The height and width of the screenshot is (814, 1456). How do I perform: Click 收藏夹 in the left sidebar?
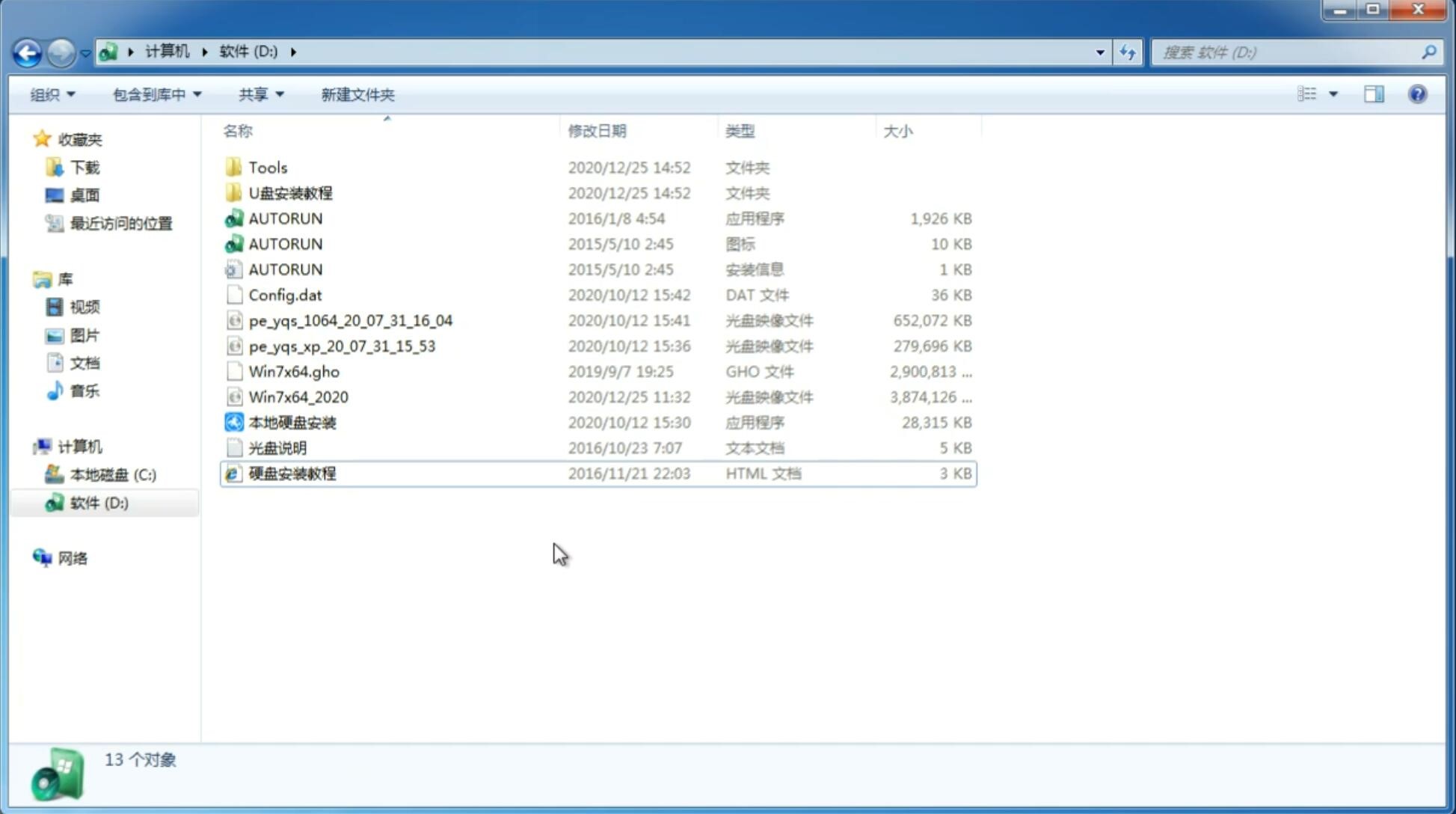tap(89, 138)
